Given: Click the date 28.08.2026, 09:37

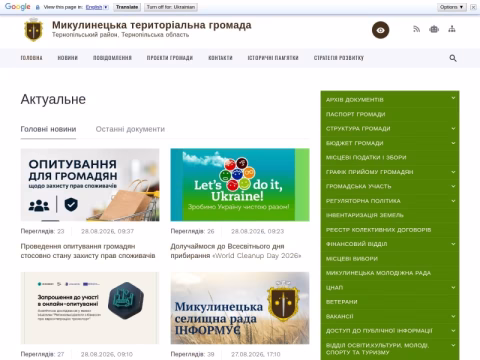Looking at the screenshot, I should (x=107, y=231).
